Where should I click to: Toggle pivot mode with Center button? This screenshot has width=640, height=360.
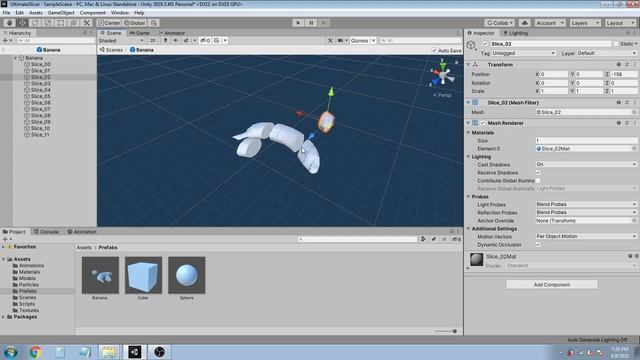(109, 23)
